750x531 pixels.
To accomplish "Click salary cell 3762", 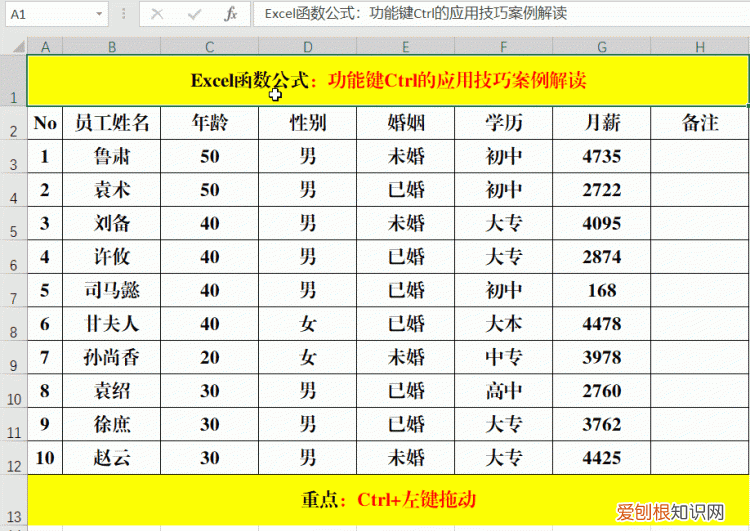I will pyautogui.click(x=602, y=424).
